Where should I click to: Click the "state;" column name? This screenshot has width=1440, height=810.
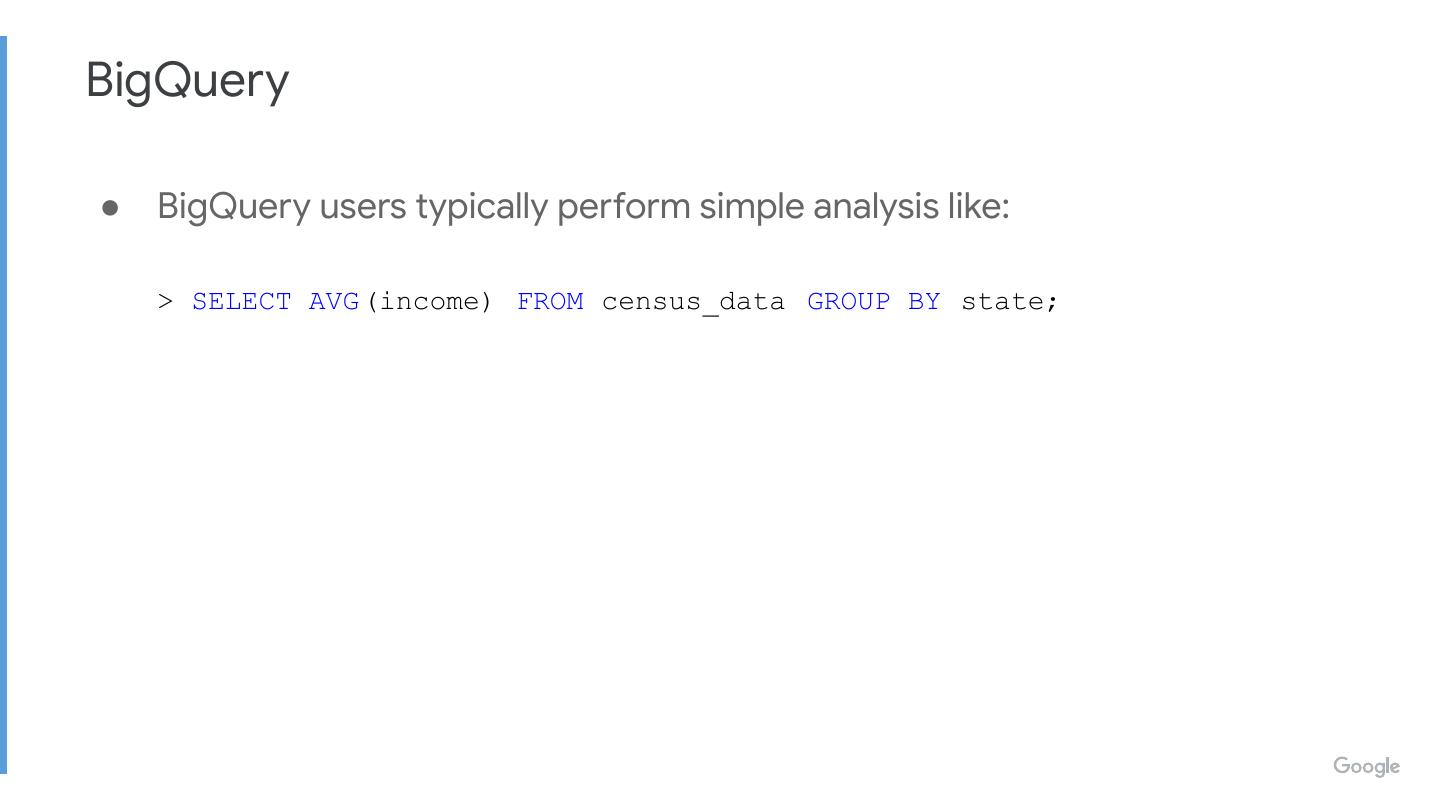[x=1009, y=301]
